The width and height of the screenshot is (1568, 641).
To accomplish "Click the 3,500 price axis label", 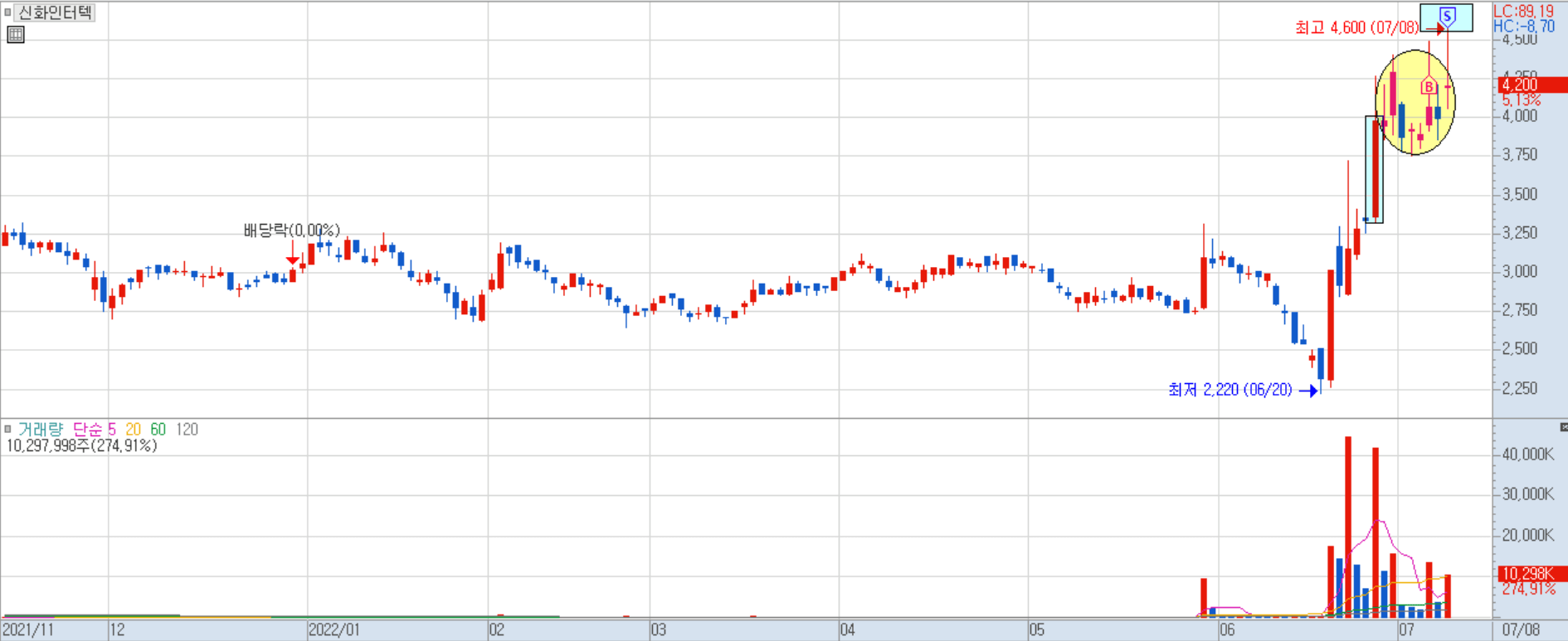I will [1520, 194].
